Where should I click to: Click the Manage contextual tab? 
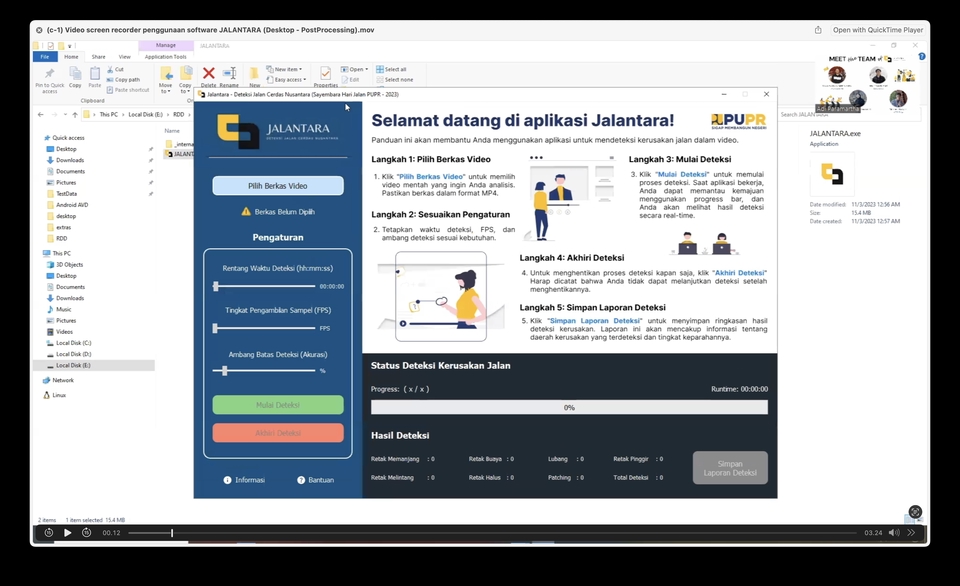pyautogui.click(x=166, y=45)
